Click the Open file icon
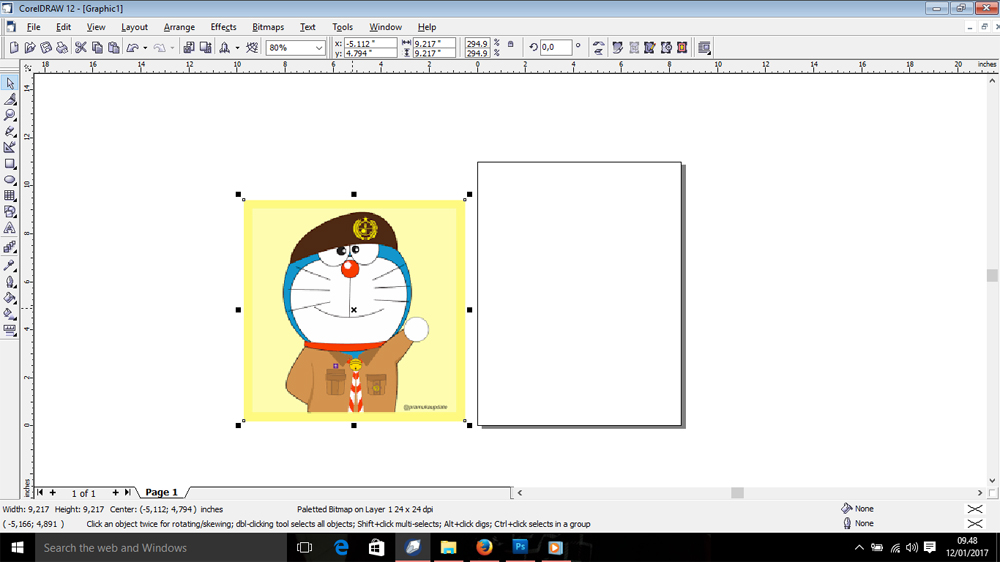The width and height of the screenshot is (1000, 562). [x=30, y=47]
